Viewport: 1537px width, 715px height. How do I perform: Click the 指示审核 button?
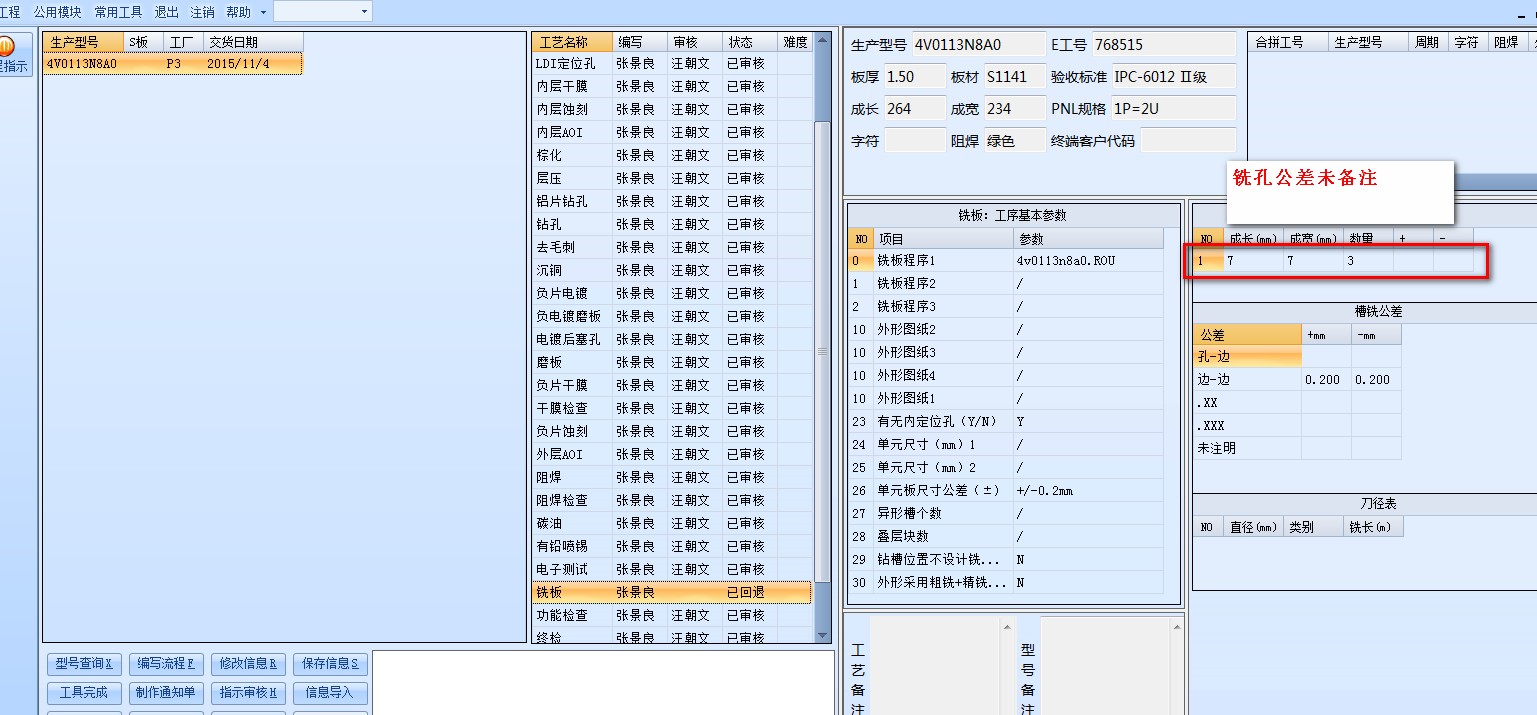coord(248,693)
